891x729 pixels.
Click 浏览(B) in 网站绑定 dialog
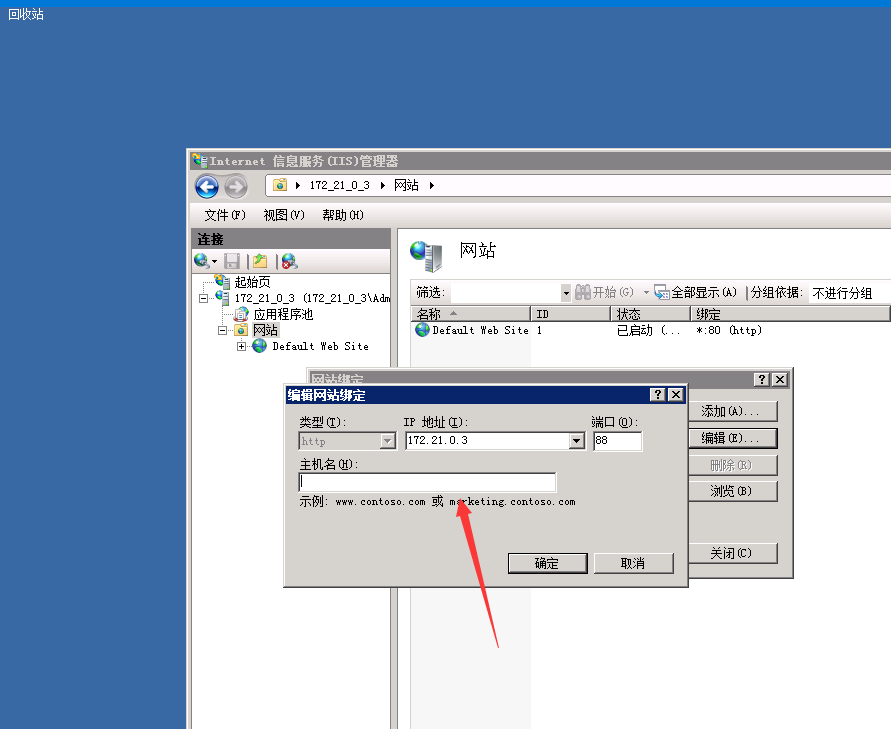click(x=731, y=491)
